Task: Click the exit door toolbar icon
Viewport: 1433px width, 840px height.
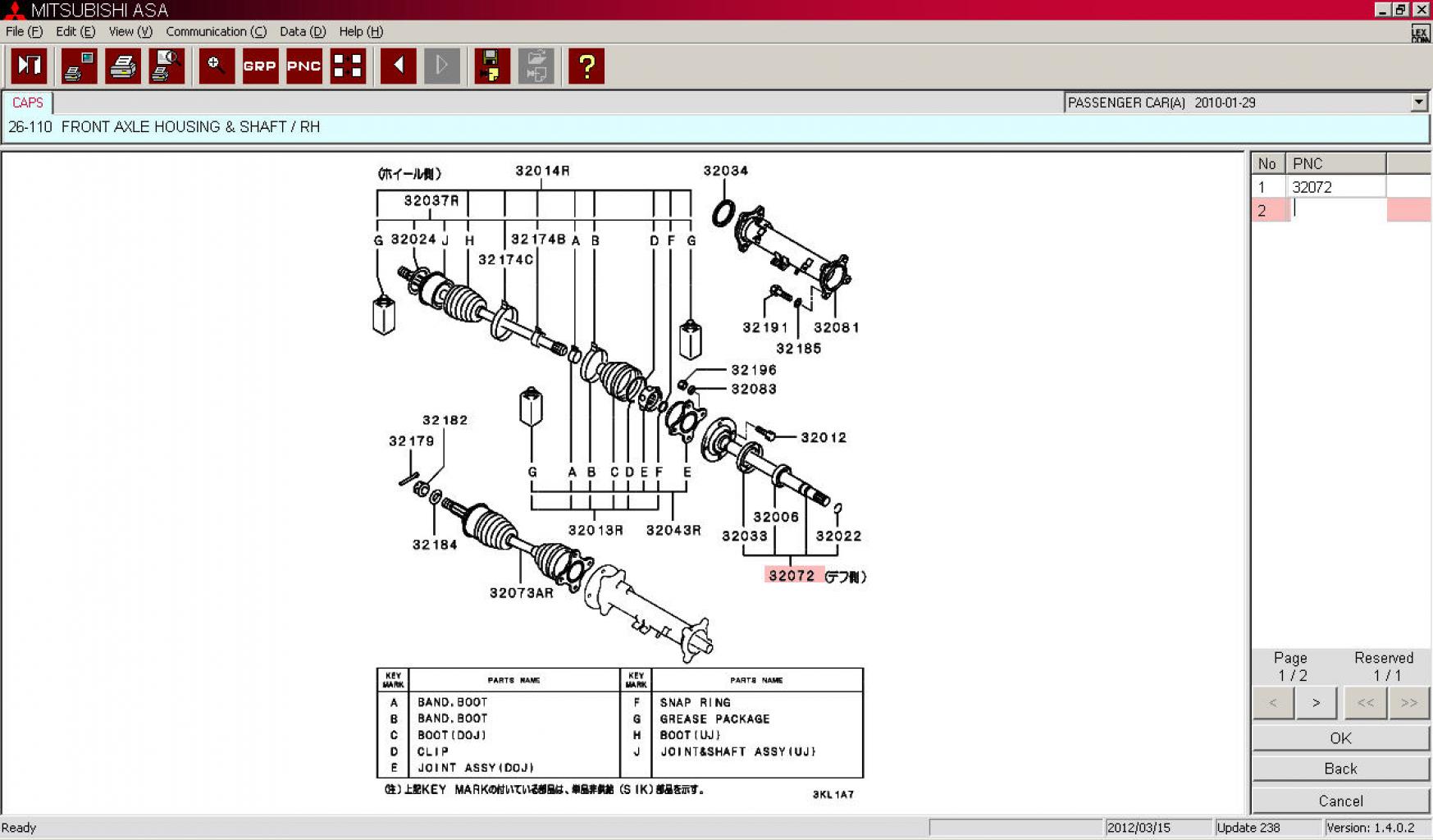Action: [29, 66]
